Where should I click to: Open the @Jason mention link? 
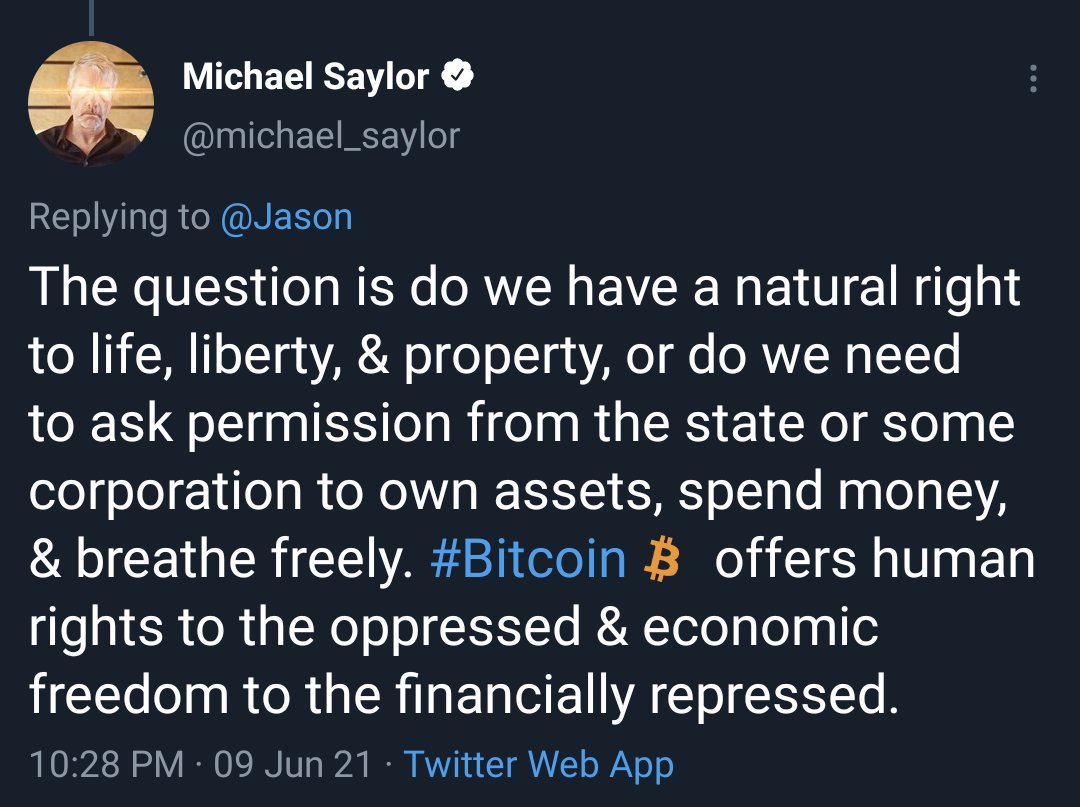click(286, 217)
